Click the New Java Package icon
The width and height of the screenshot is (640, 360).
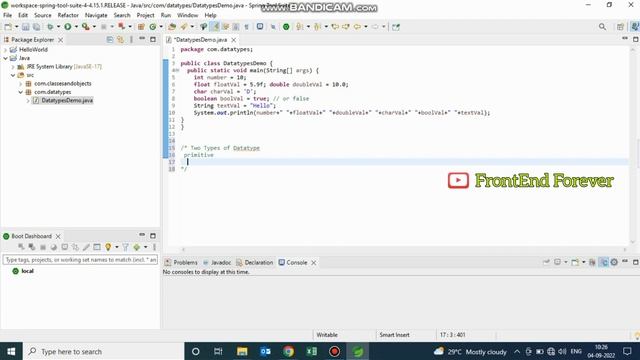click(141, 27)
